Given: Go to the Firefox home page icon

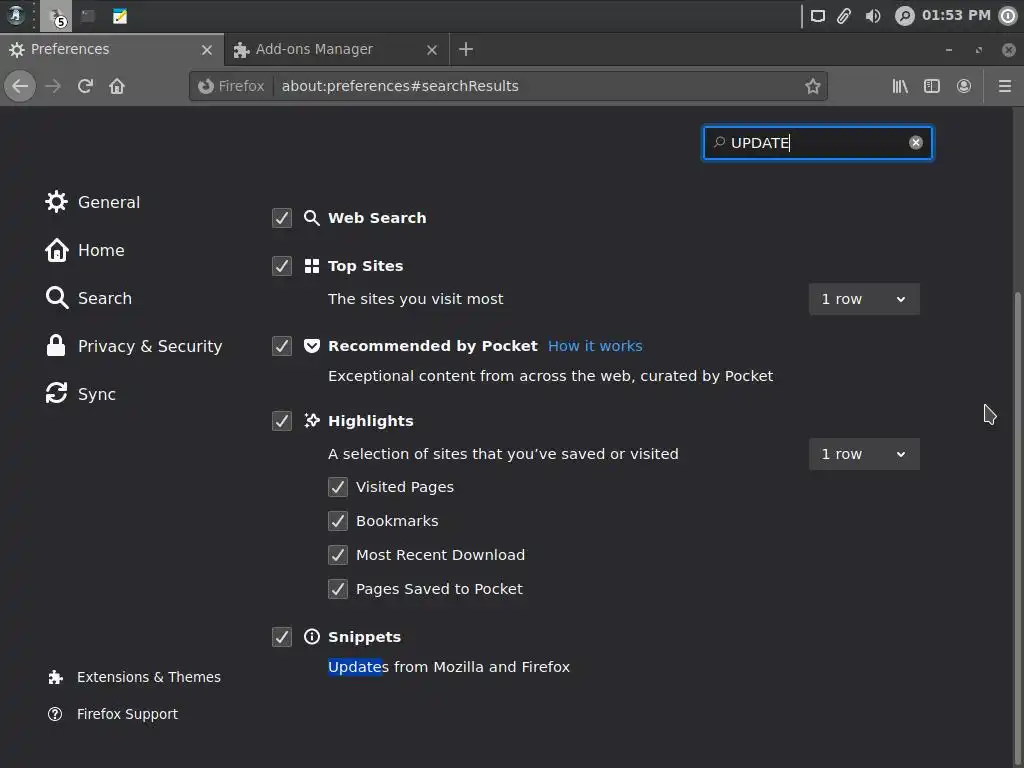Looking at the screenshot, I should click(117, 86).
